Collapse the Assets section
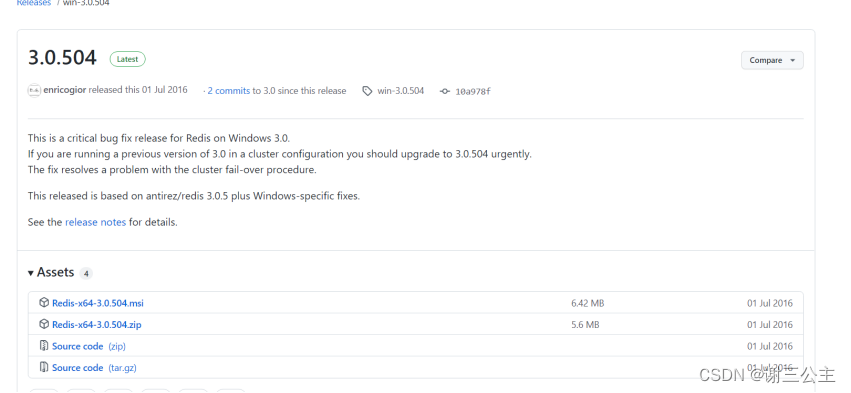Image resolution: width=851 pixels, height=393 pixels. [x=51, y=272]
